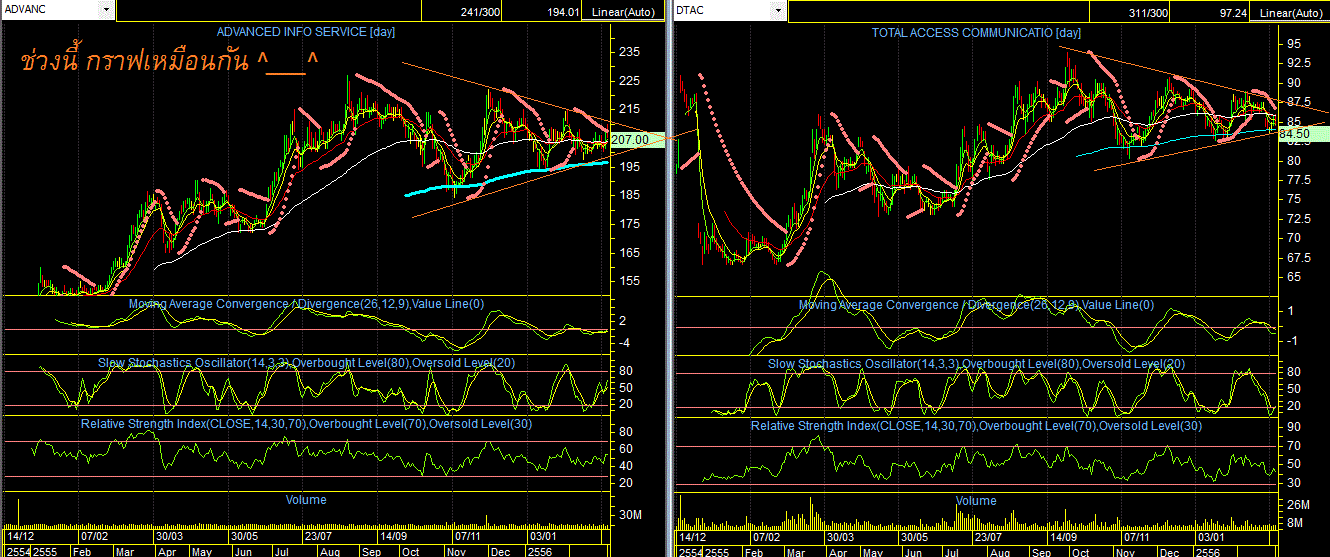Image resolution: width=1330 pixels, height=557 pixels.
Task: Select ADVANC Slow Stochastics Oscillator label
Action: [306, 362]
